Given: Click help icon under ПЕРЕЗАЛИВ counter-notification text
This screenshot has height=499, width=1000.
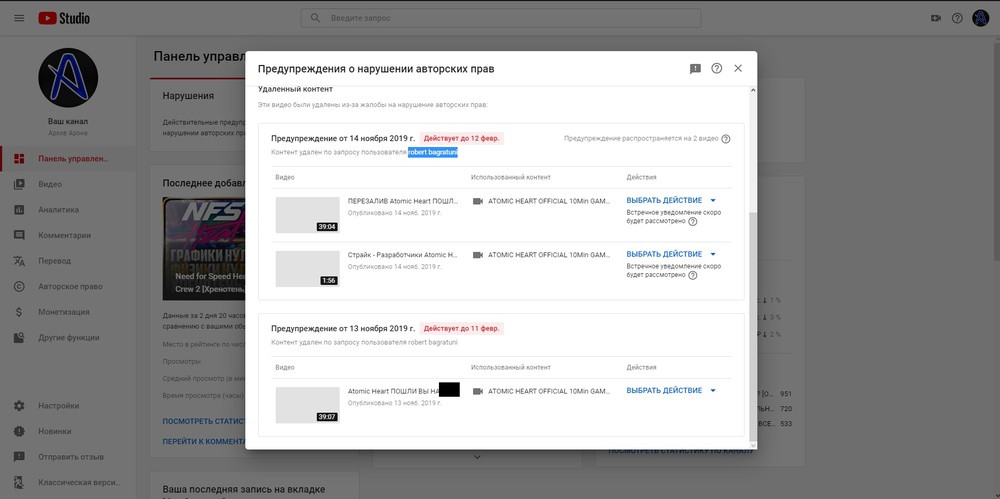Looking at the screenshot, I should click(x=693, y=222).
